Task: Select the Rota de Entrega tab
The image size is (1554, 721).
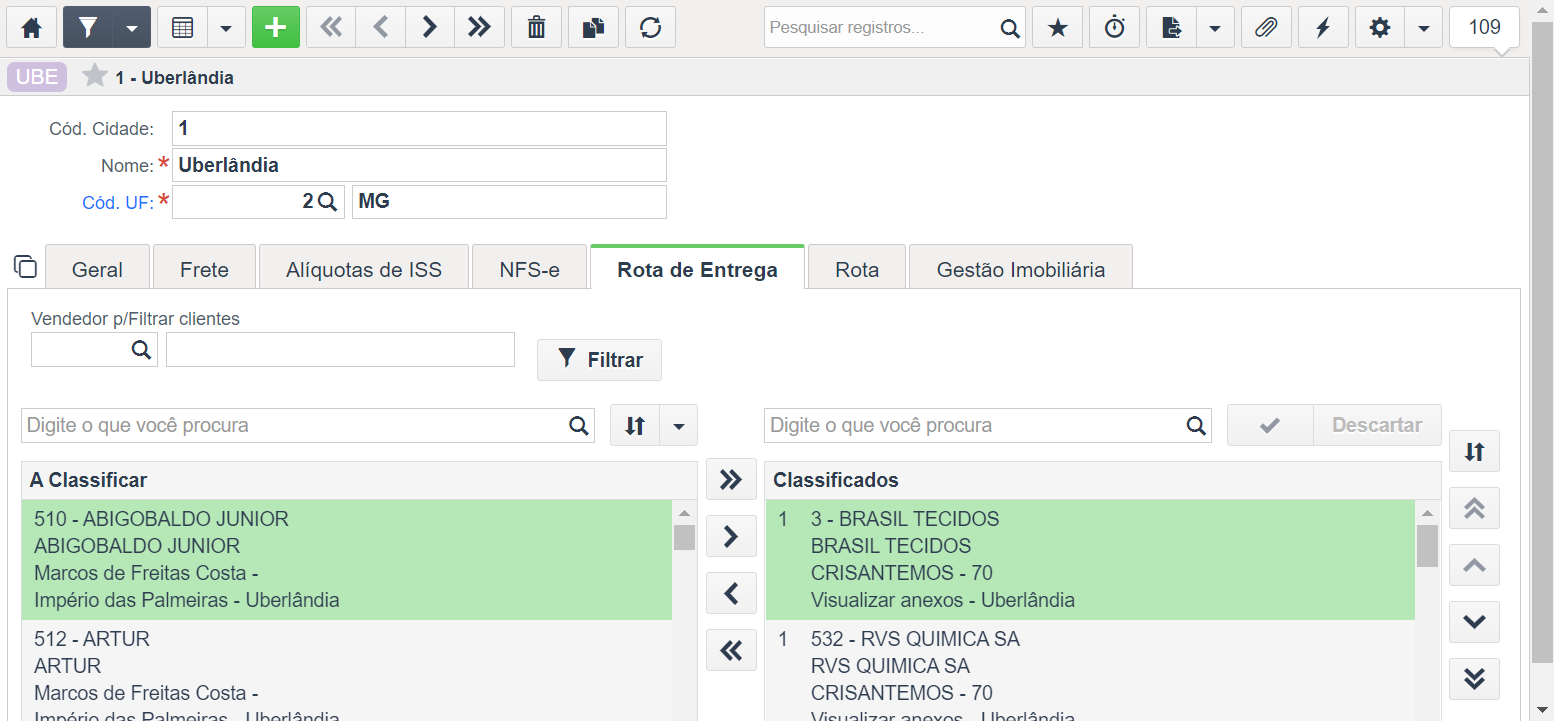Action: pos(697,269)
